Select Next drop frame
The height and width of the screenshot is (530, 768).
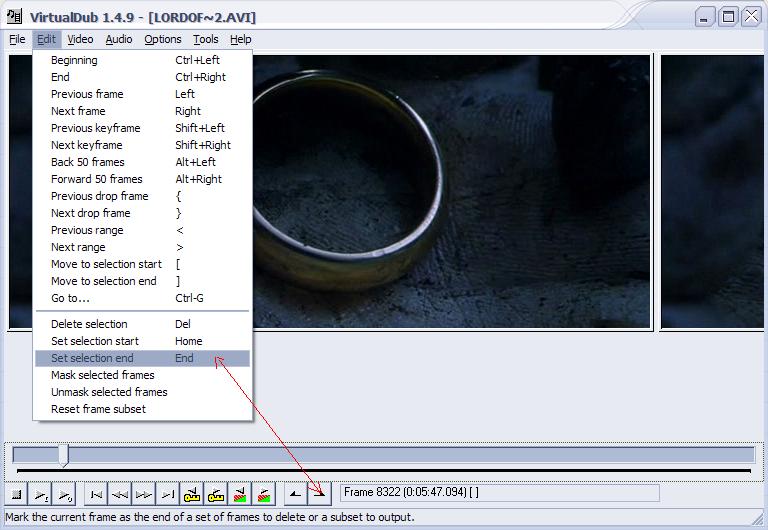pos(143,213)
